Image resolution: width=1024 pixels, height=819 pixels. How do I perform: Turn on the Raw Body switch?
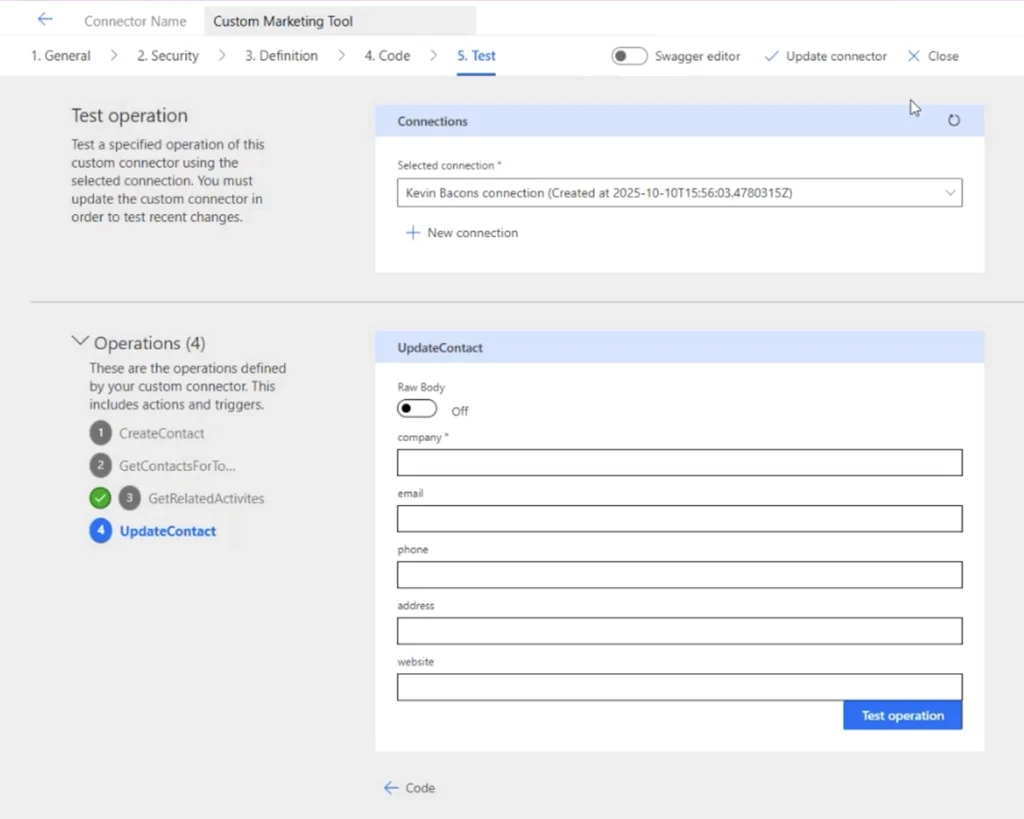[x=417, y=408]
